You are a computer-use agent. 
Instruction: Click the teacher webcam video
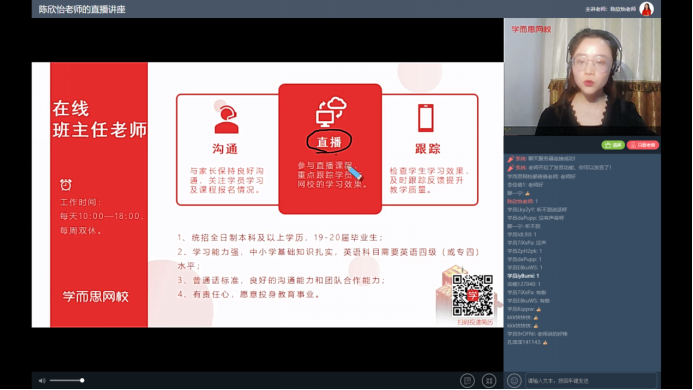pyautogui.click(x=583, y=77)
